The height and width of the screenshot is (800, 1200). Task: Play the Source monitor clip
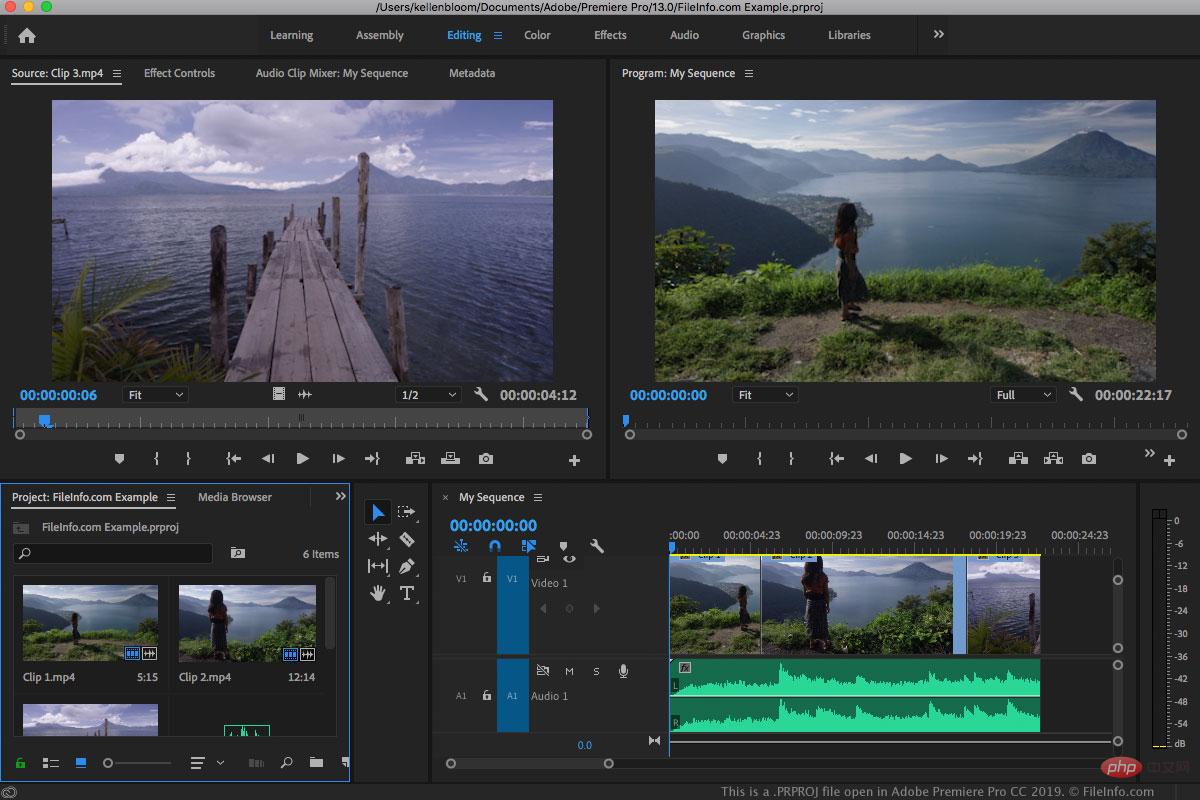(x=302, y=459)
